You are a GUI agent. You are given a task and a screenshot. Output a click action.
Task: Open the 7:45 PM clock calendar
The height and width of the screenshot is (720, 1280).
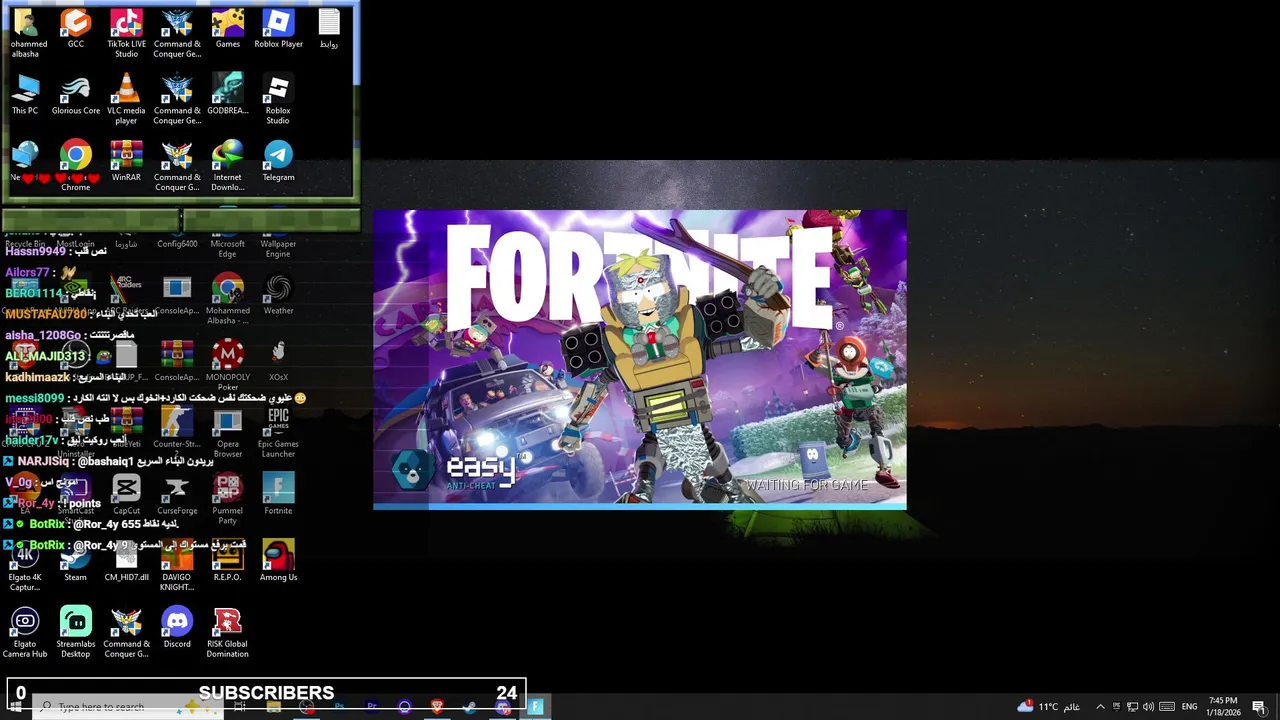coord(1222,706)
